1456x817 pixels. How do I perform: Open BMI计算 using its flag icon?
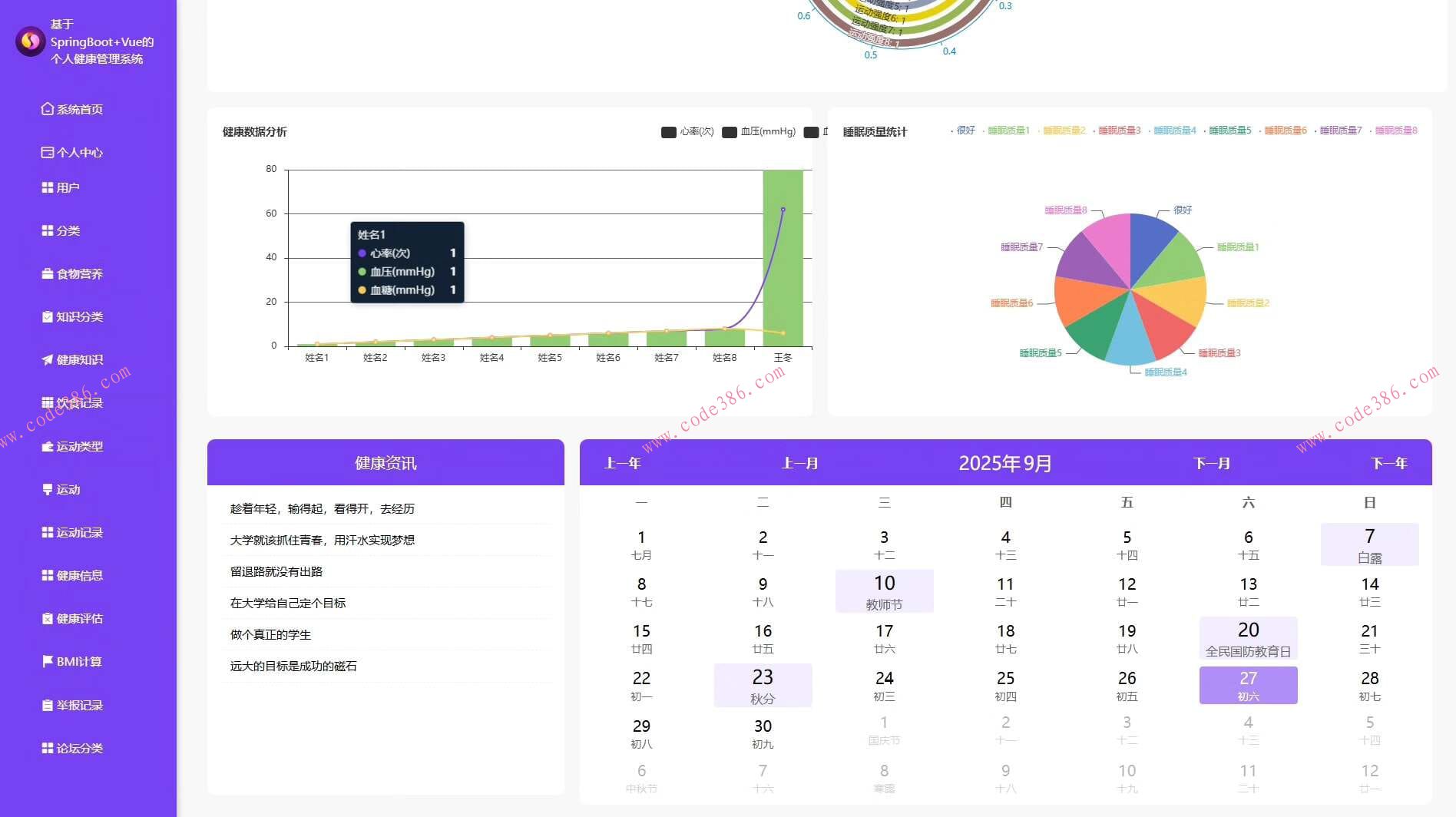point(48,661)
